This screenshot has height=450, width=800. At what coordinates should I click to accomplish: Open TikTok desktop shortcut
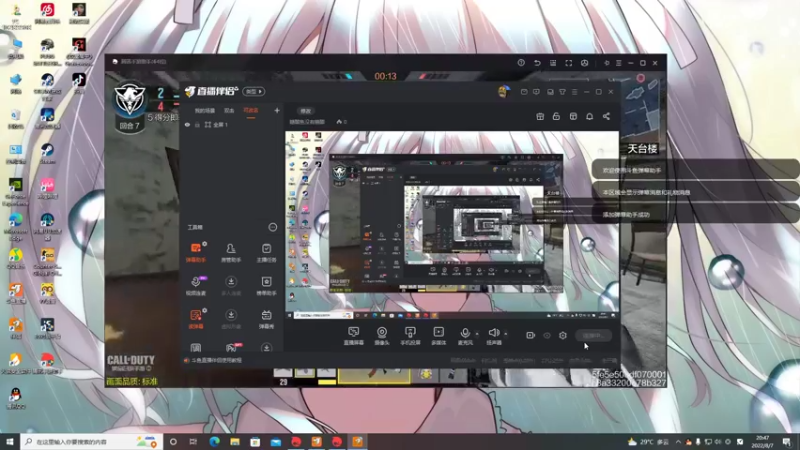click(79, 83)
